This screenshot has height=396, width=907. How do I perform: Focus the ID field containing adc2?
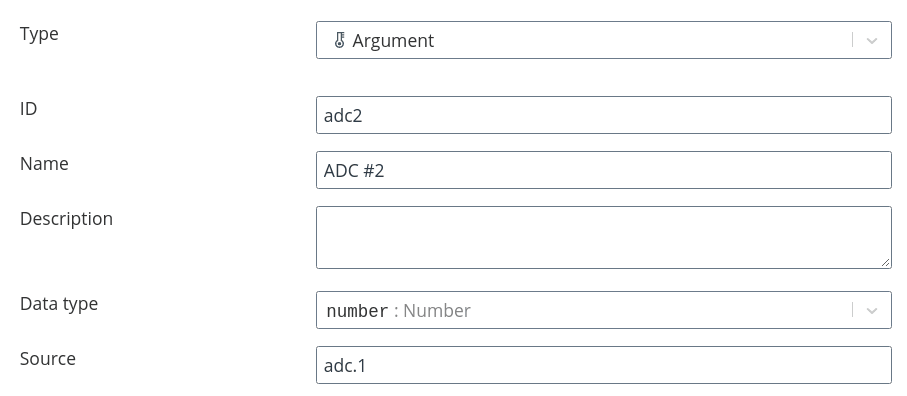[x=604, y=115]
